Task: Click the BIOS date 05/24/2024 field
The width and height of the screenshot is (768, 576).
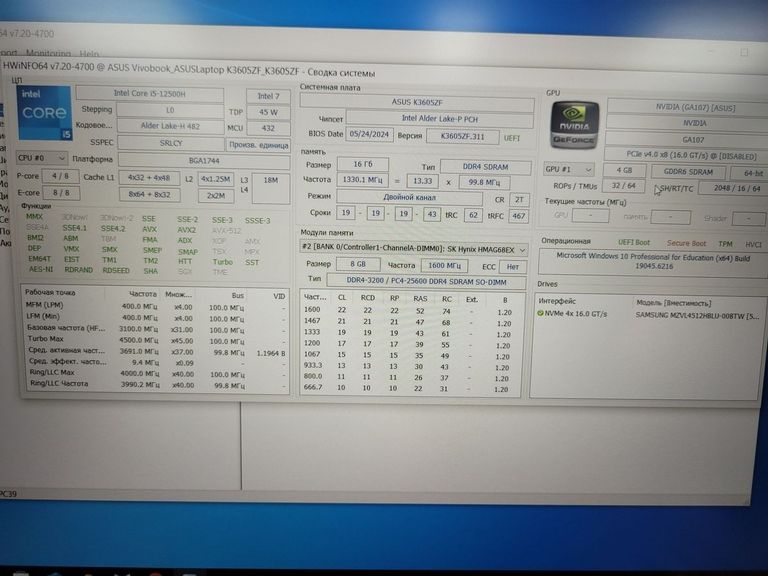Action: click(x=369, y=134)
